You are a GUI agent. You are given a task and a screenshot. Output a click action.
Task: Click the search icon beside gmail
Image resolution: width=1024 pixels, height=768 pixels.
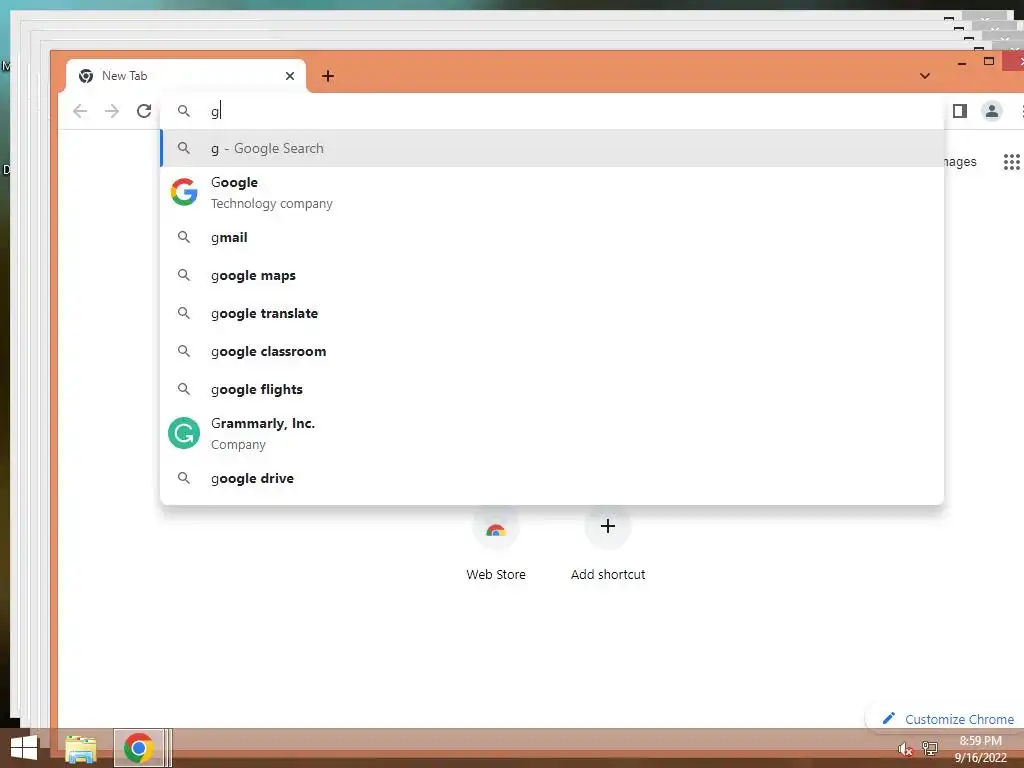click(x=184, y=237)
